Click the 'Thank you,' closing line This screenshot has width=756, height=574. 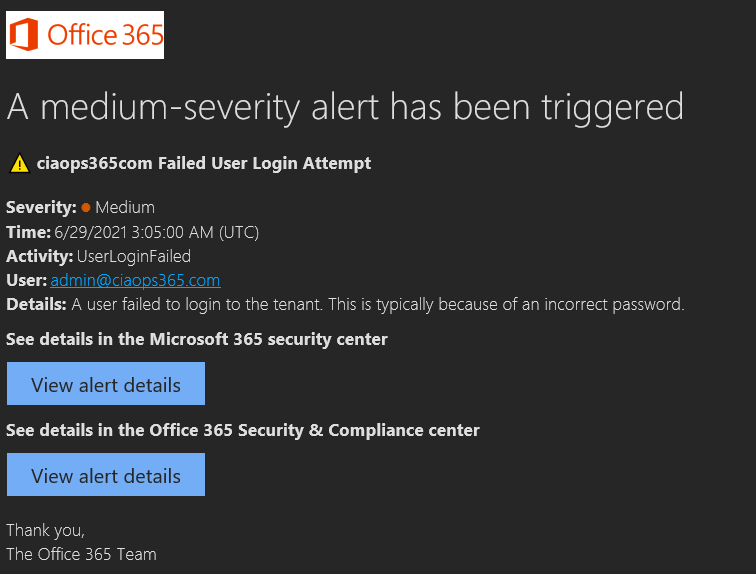[x=45, y=530]
